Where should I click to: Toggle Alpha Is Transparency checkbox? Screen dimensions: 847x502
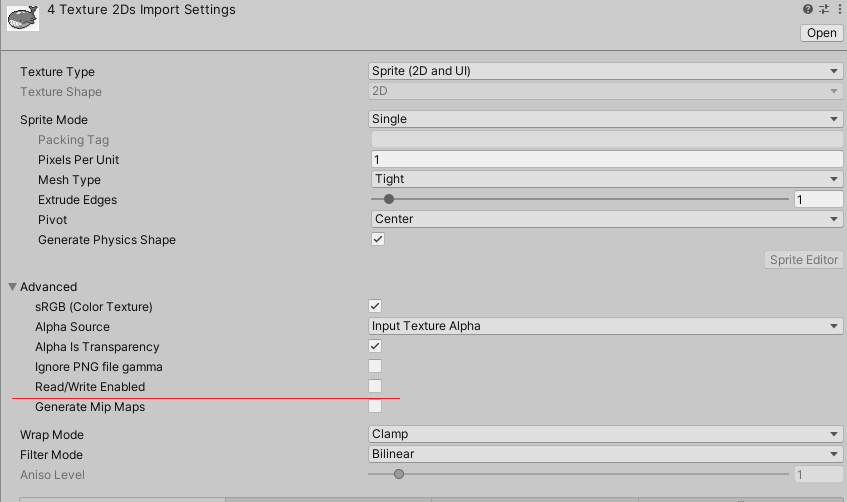coord(375,346)
